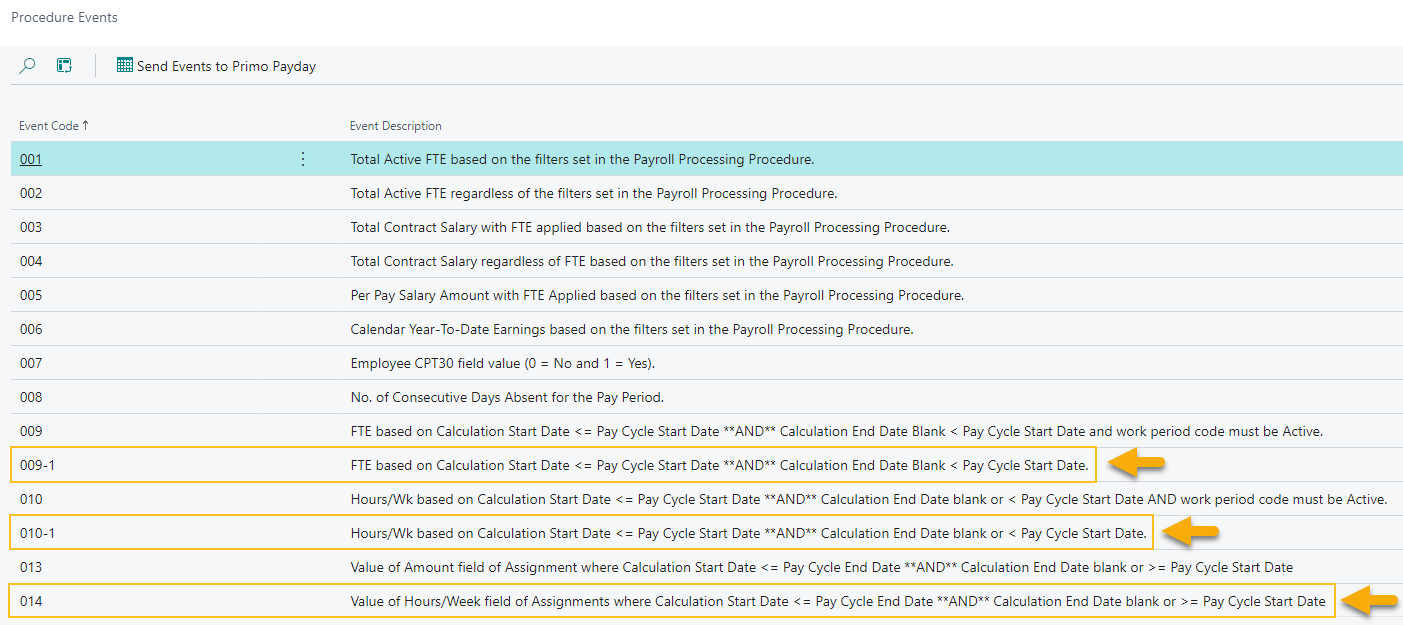The image size is (1403, 625).
Task: Open event 002 record
Action: tap(30, 193)
